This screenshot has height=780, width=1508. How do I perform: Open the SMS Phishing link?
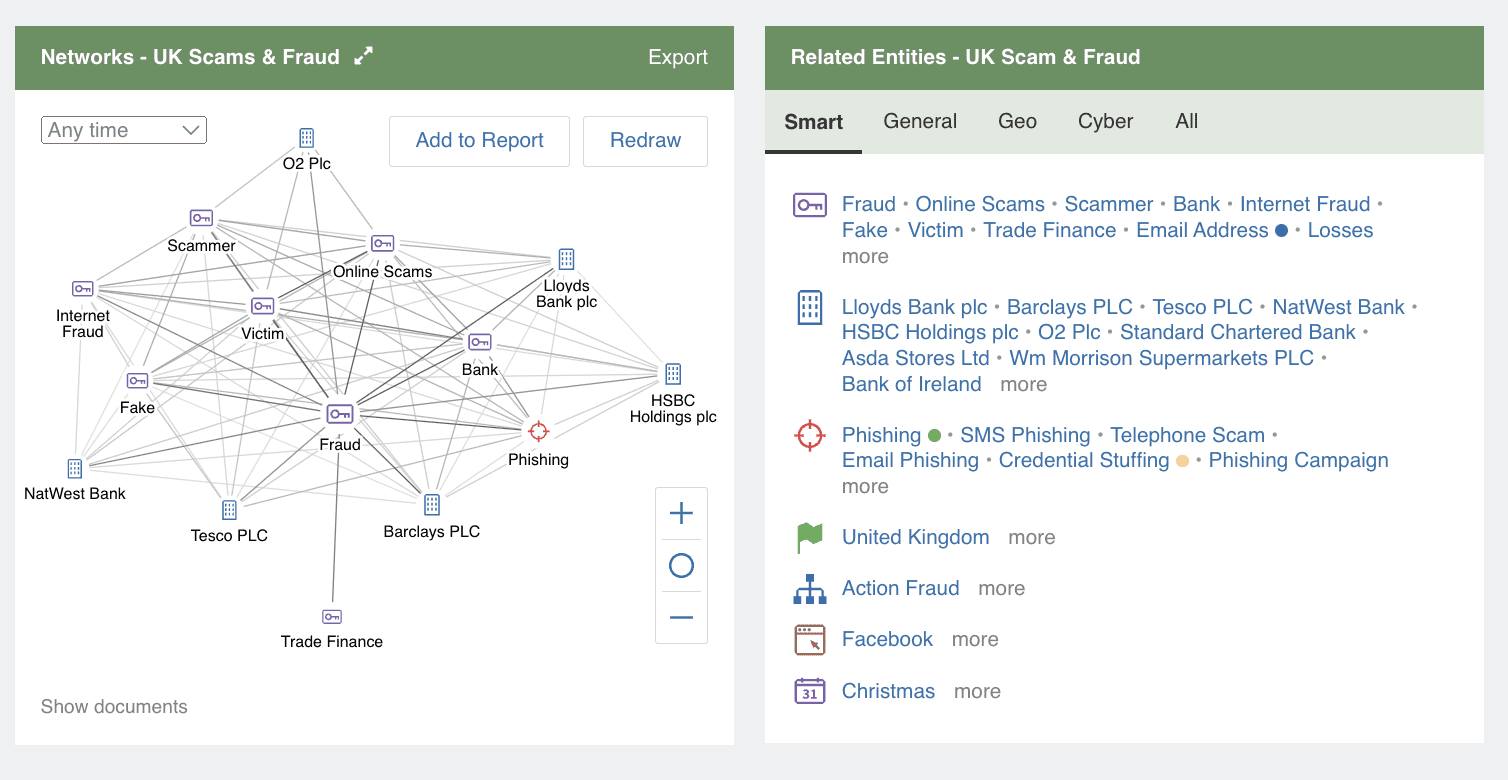(1025, 435)
